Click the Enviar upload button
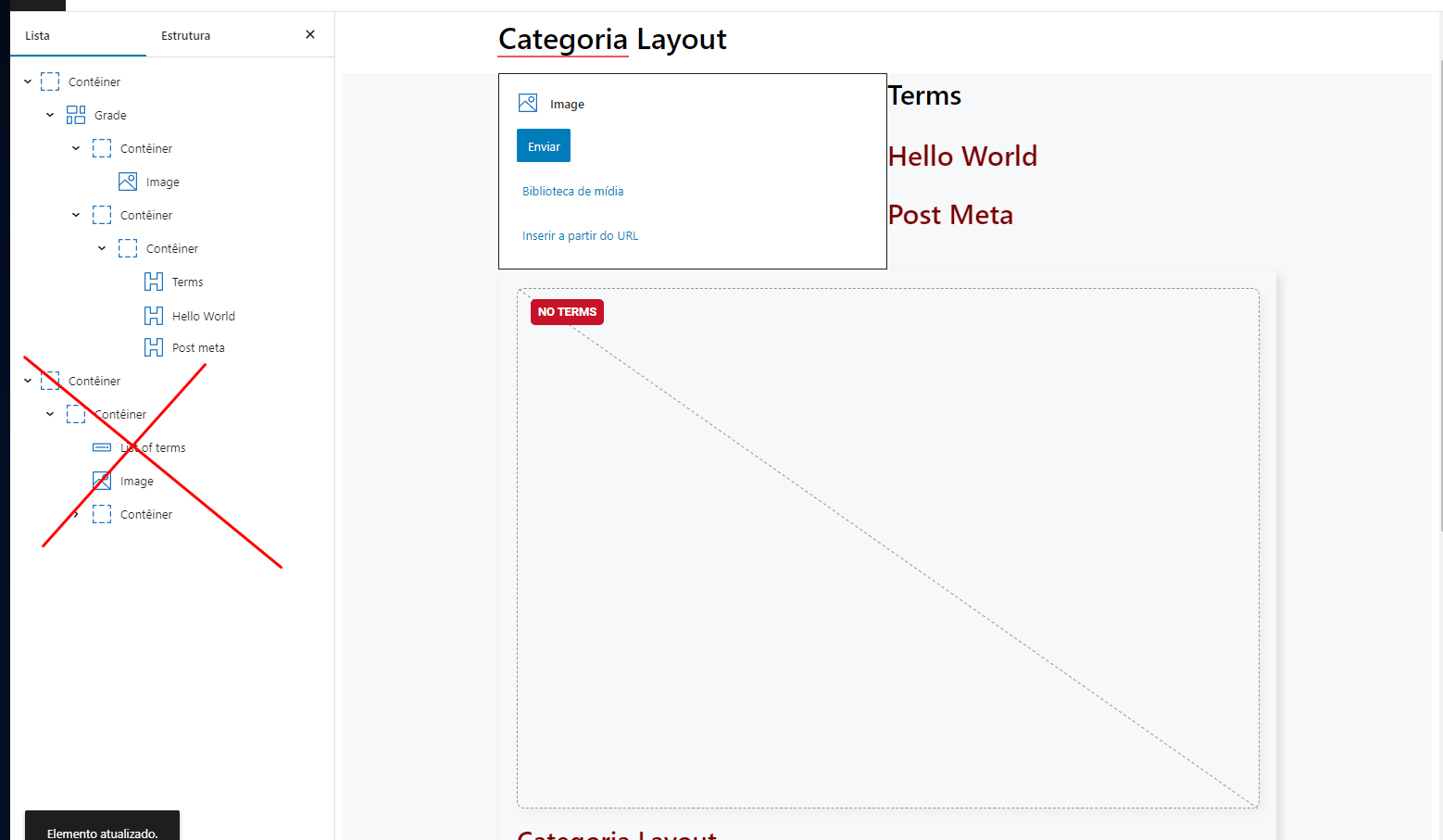This screenshot has width=1443, height=840. point(544,145)
